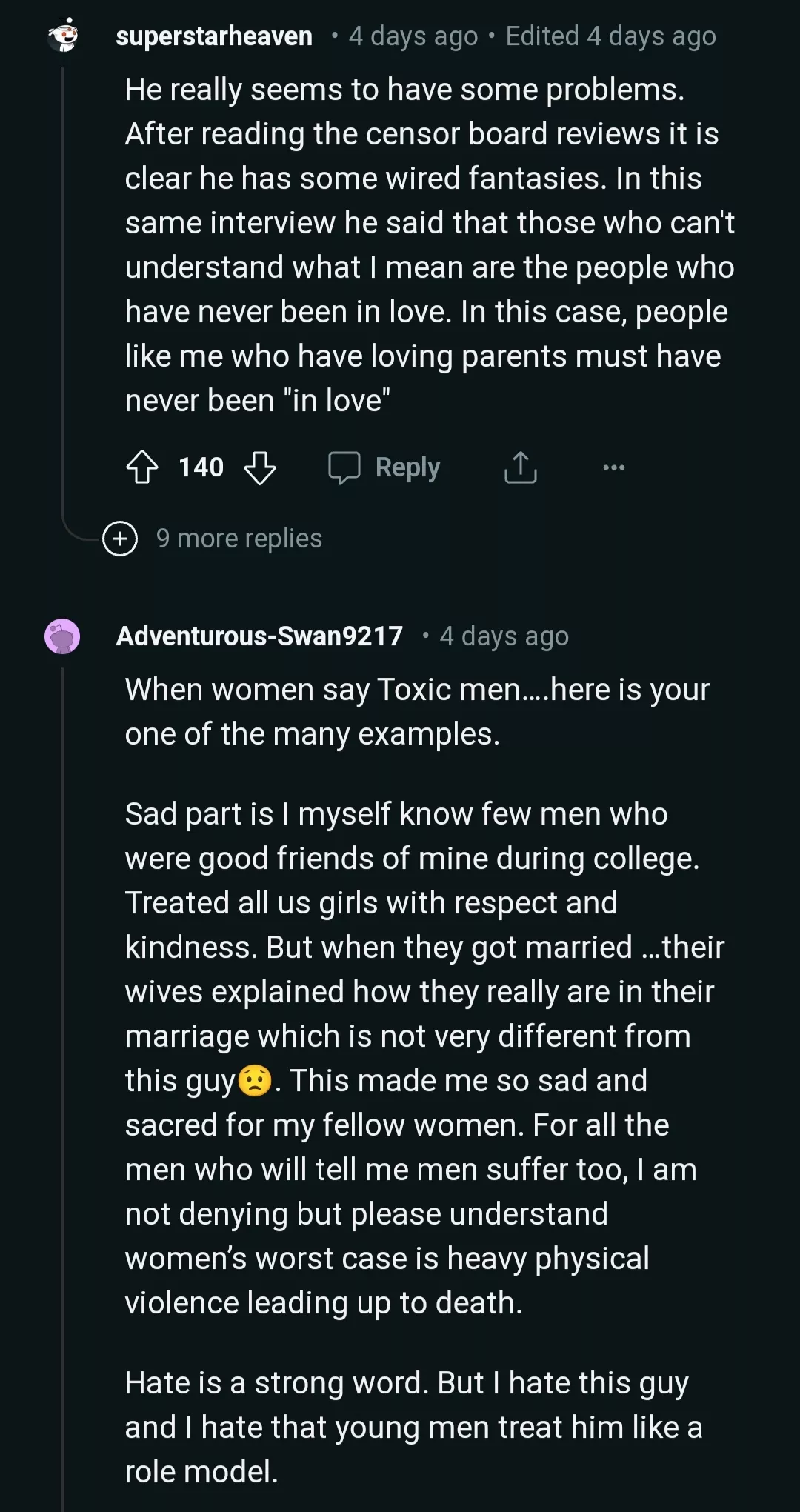Click superstarheaven's "4 days ago" timestamp

[413, 36]
